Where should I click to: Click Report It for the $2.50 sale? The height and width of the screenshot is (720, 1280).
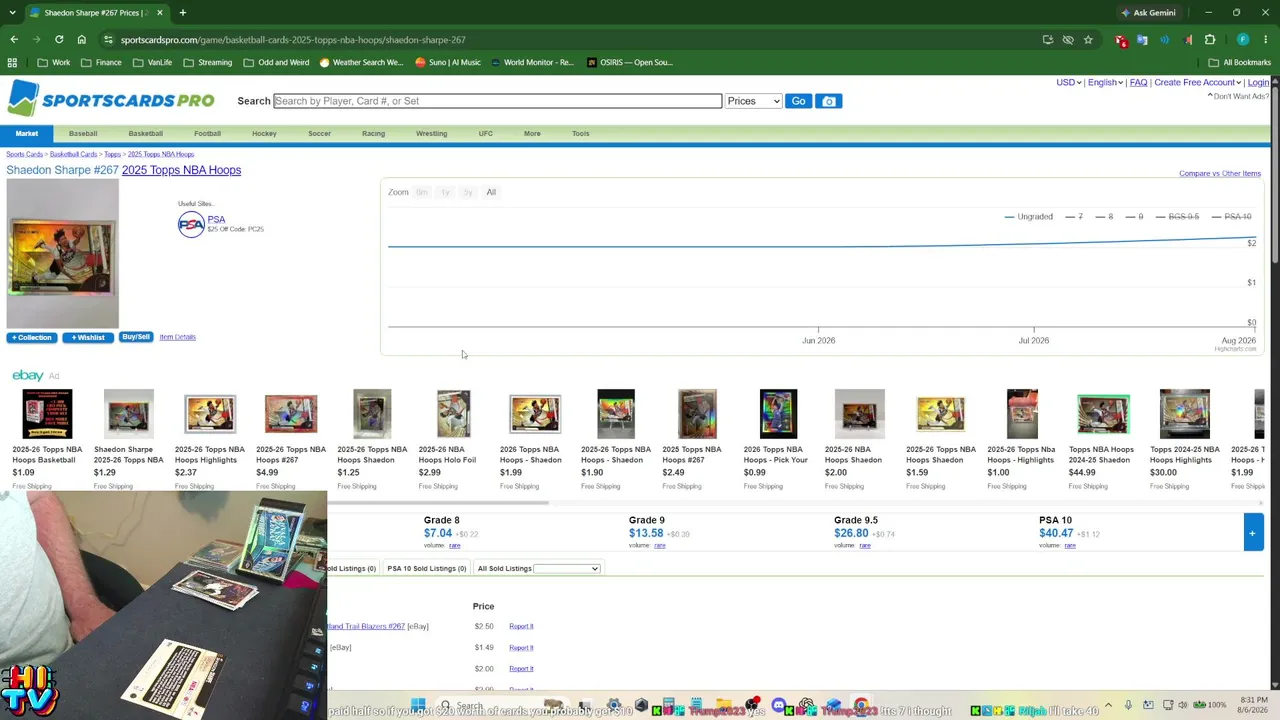pos(521,627)
